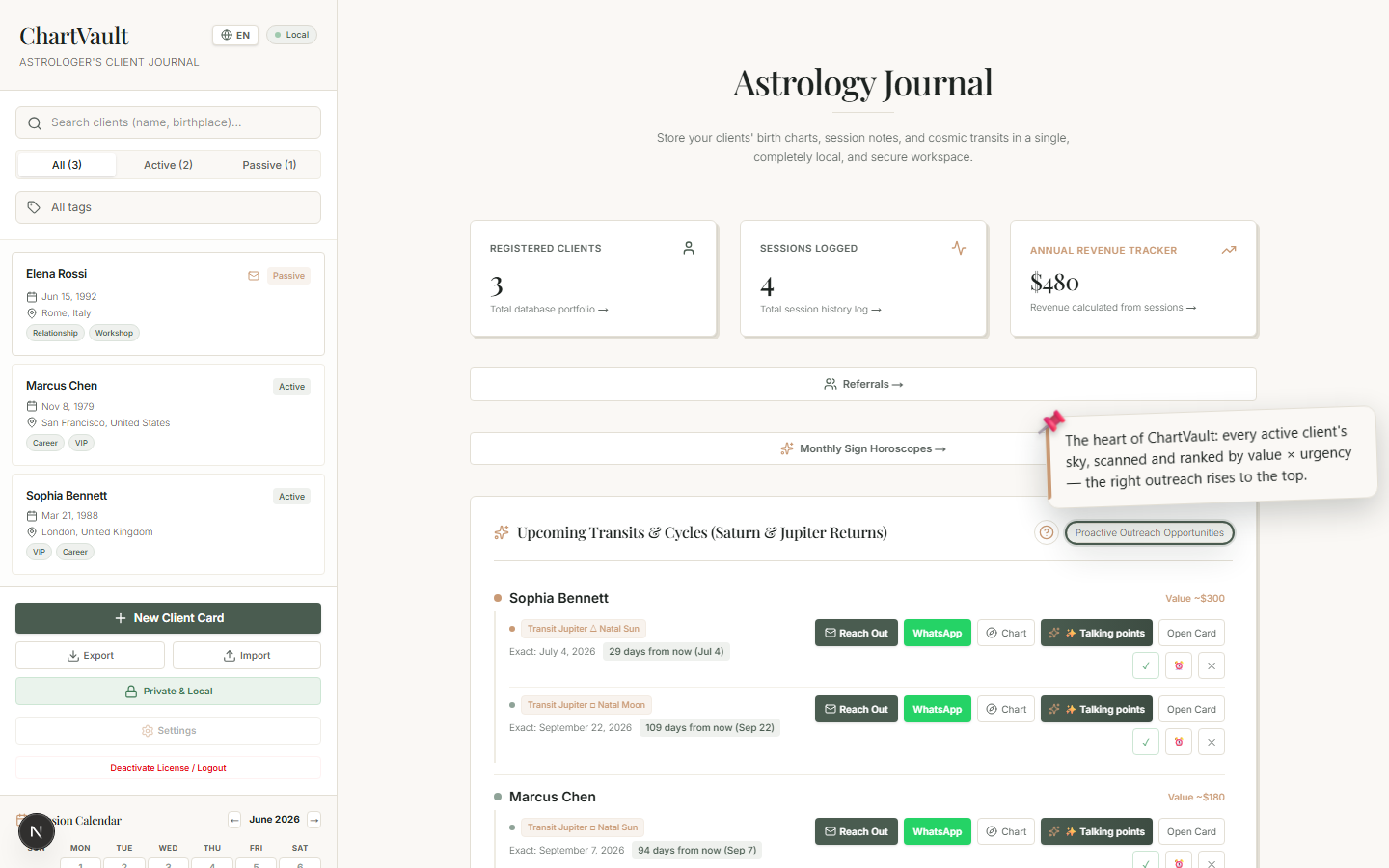
Task: Reach Out to Marcus Chen about Jupiter transit
Action: tap(857, 831)
